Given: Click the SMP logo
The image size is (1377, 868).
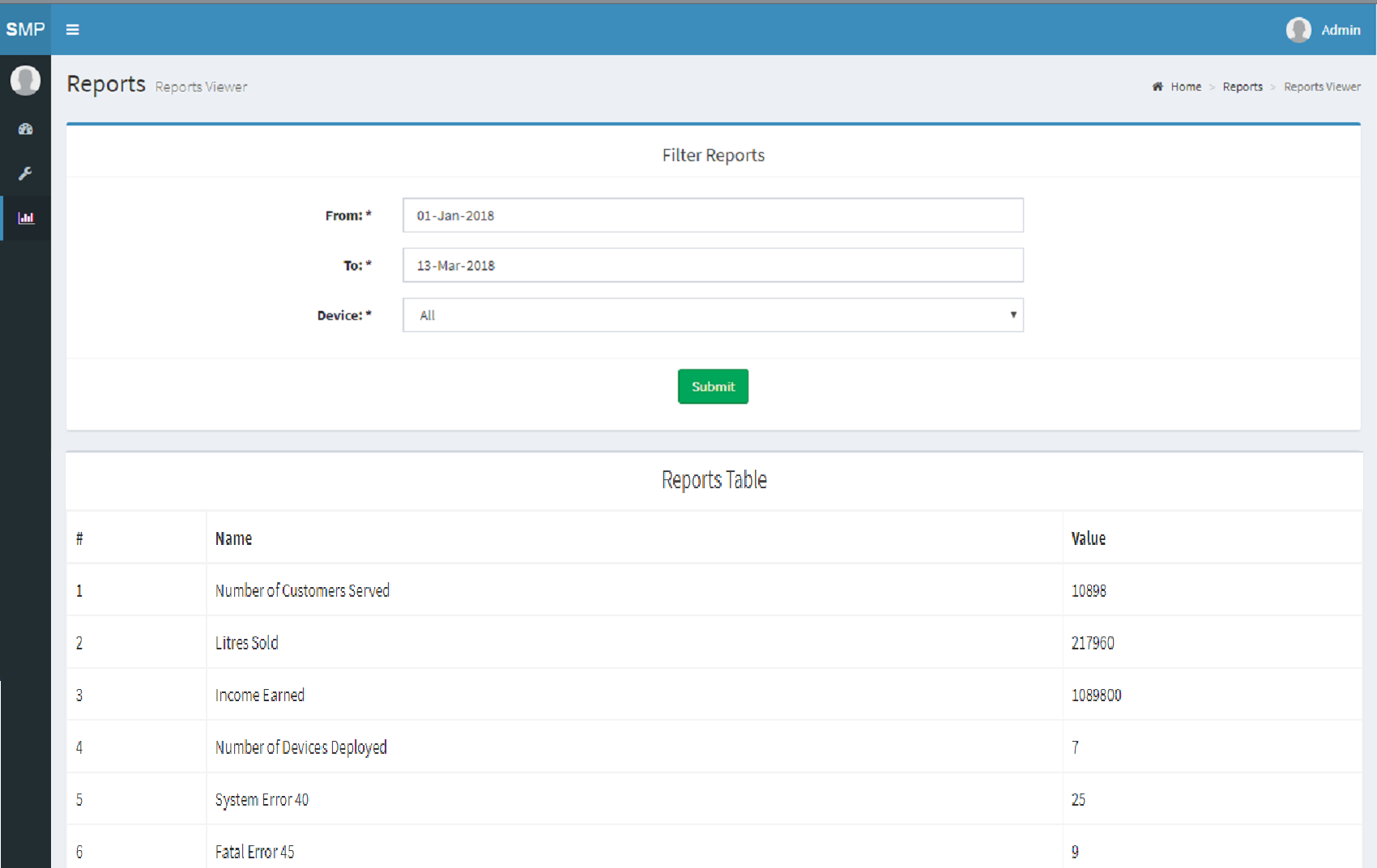Looking at the screenshot, I should click(25, 30).
